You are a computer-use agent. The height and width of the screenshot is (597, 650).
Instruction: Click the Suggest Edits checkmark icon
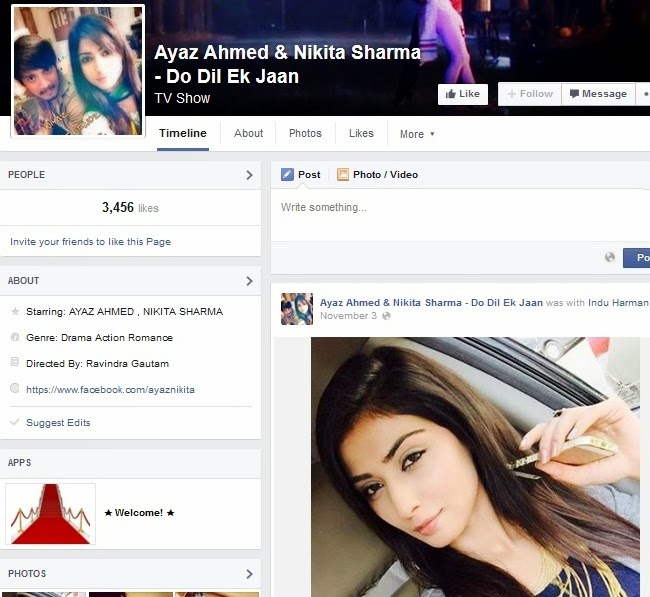pos(15,422)
